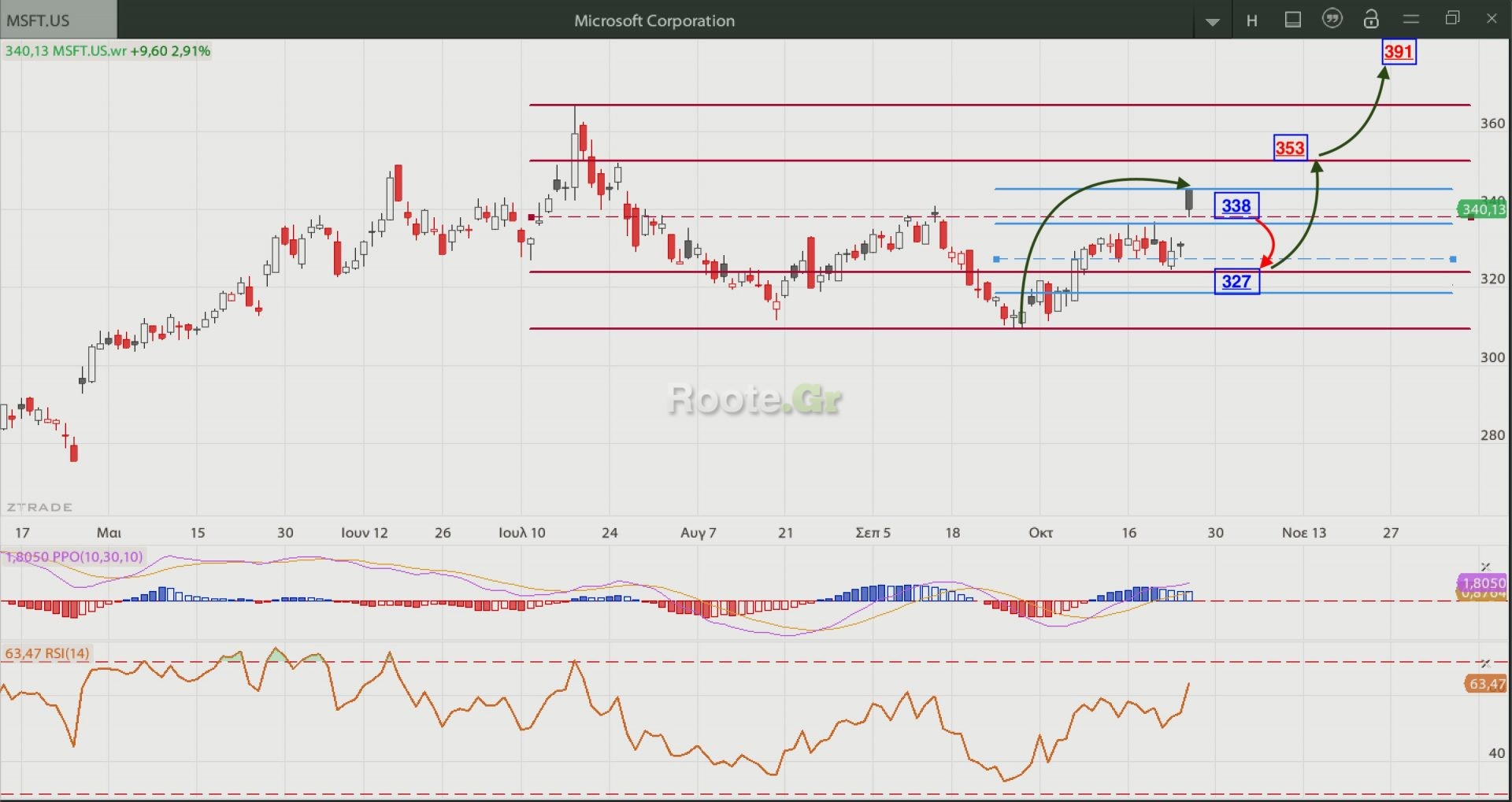
Task: Expand the dropdown arrow beside Microsoft Corporation
Action: 1212,21
